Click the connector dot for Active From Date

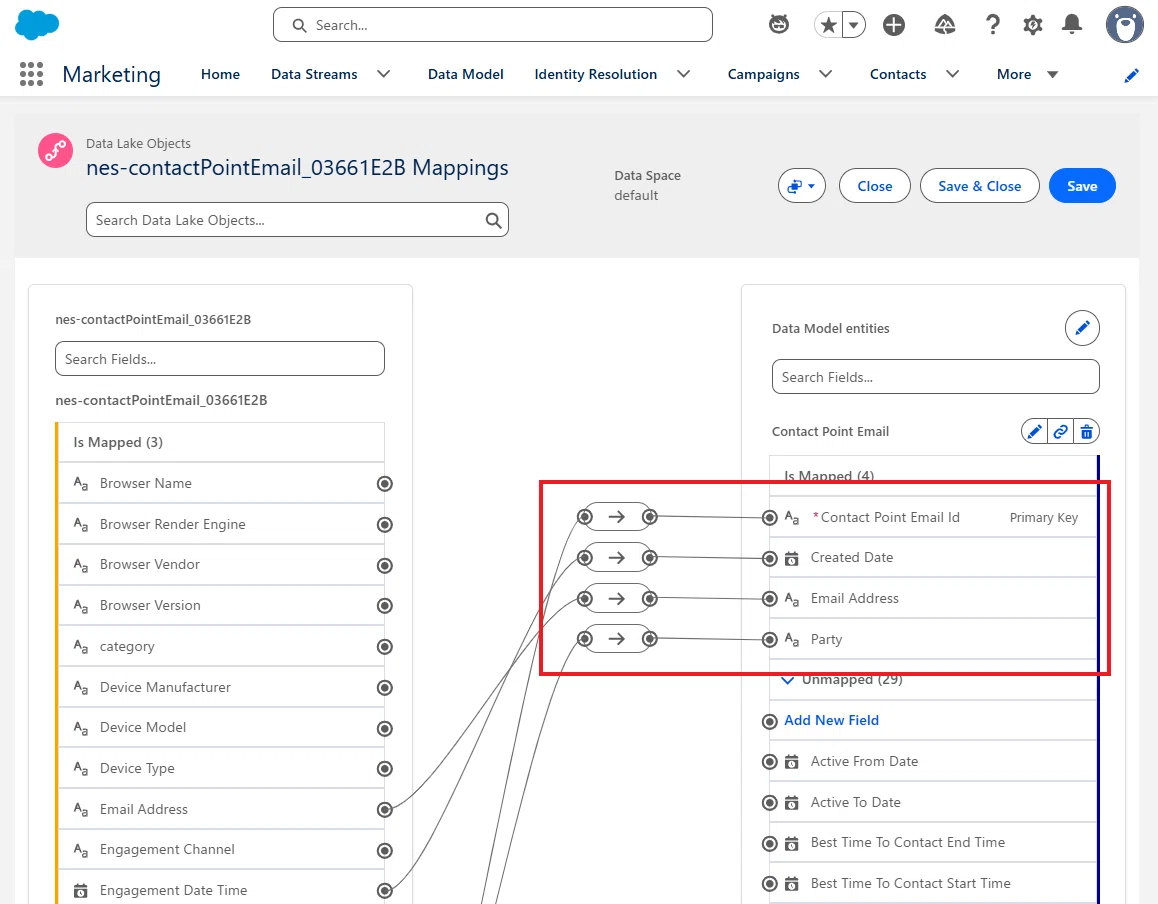(770, 761)
